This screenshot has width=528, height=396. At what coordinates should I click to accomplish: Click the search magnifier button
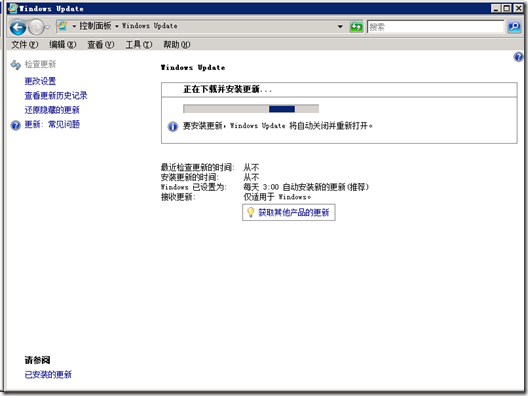pos(514,26)
